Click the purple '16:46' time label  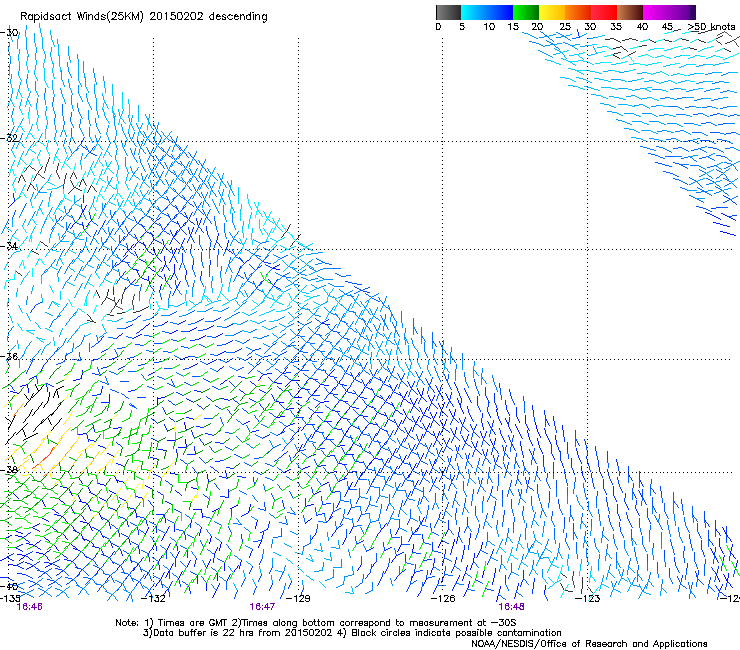pyautogui.click(x=29, y=607)
